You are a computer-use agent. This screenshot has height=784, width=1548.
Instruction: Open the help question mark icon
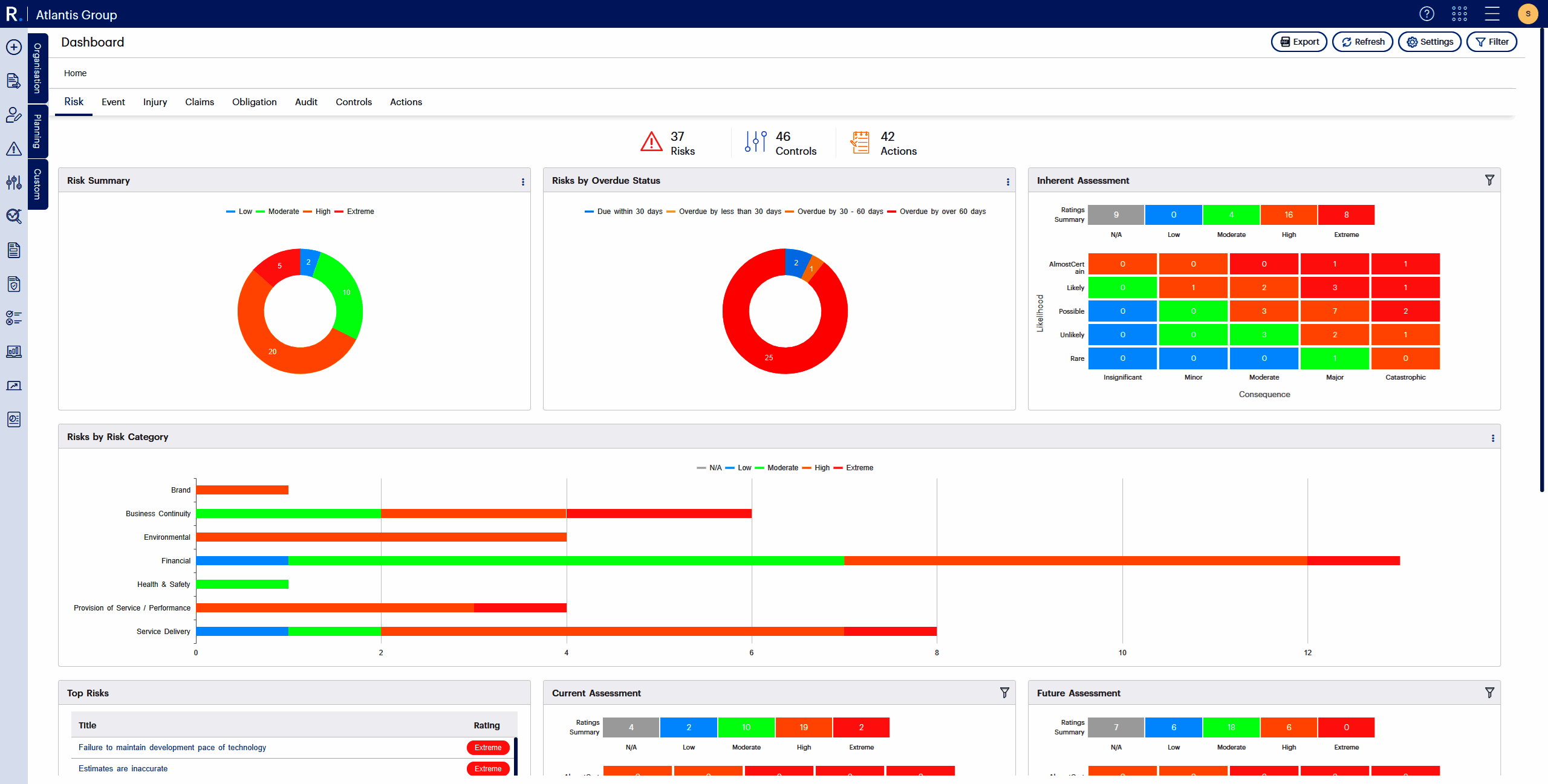pyautogui.click(x=1426, y=13)
